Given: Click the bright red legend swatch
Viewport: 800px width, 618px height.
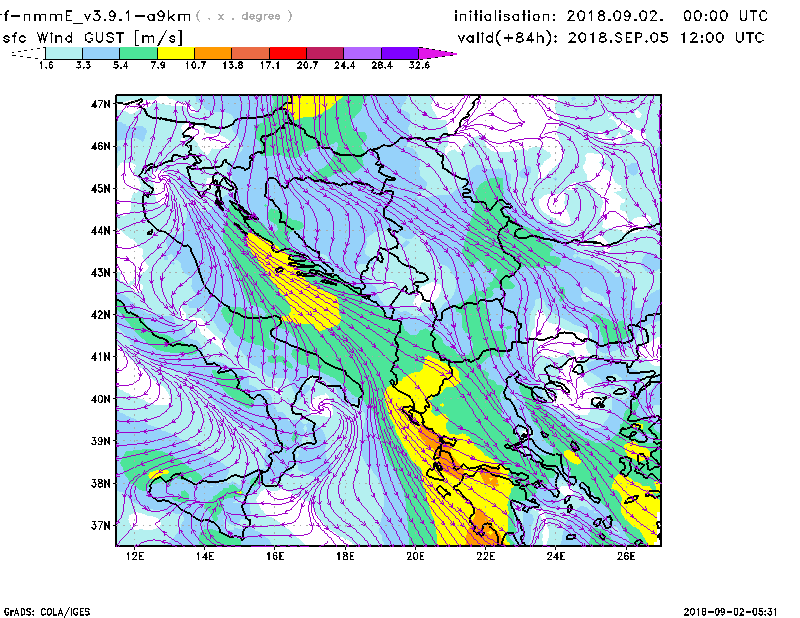Looking at the screenshot, I should coord(288,53).
